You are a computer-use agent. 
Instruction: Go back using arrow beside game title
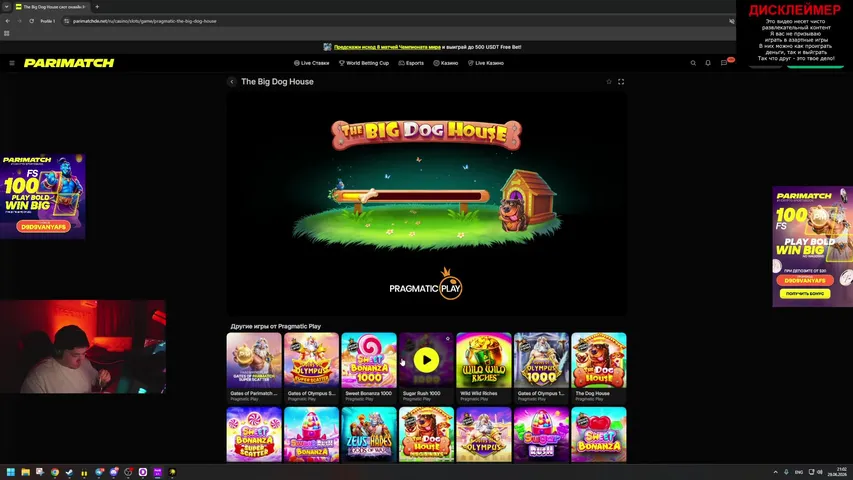[x=232, y=82]
